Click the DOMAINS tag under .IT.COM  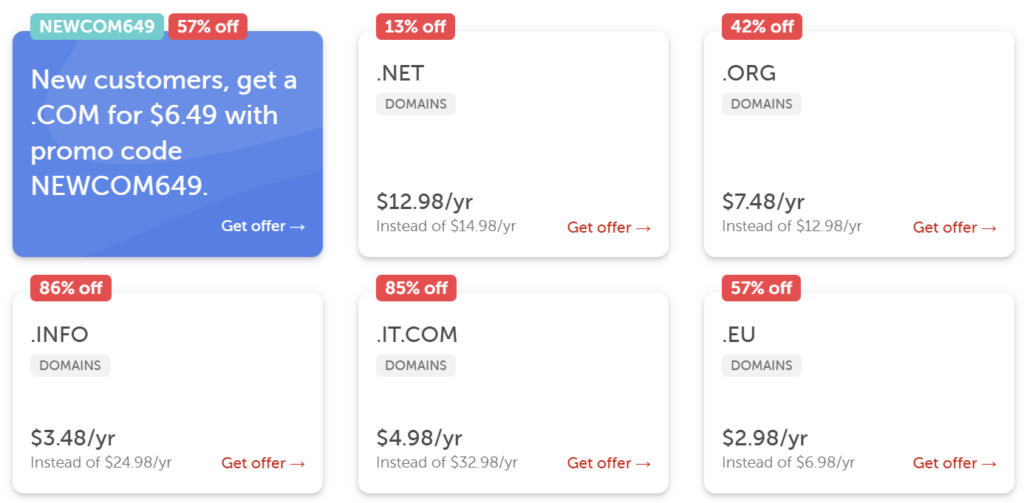[x=416, y=366]
